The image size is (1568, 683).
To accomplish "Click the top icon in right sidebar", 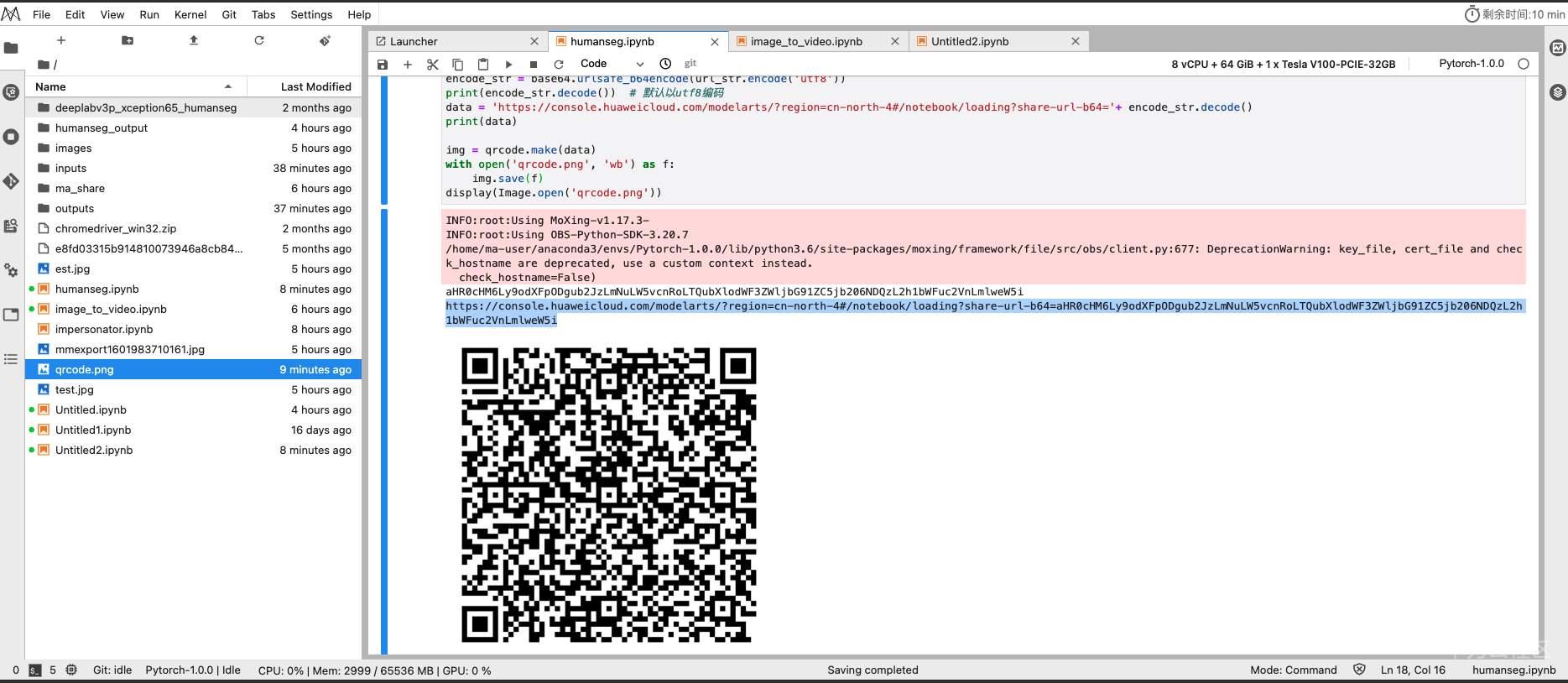I will point(1558,48).
